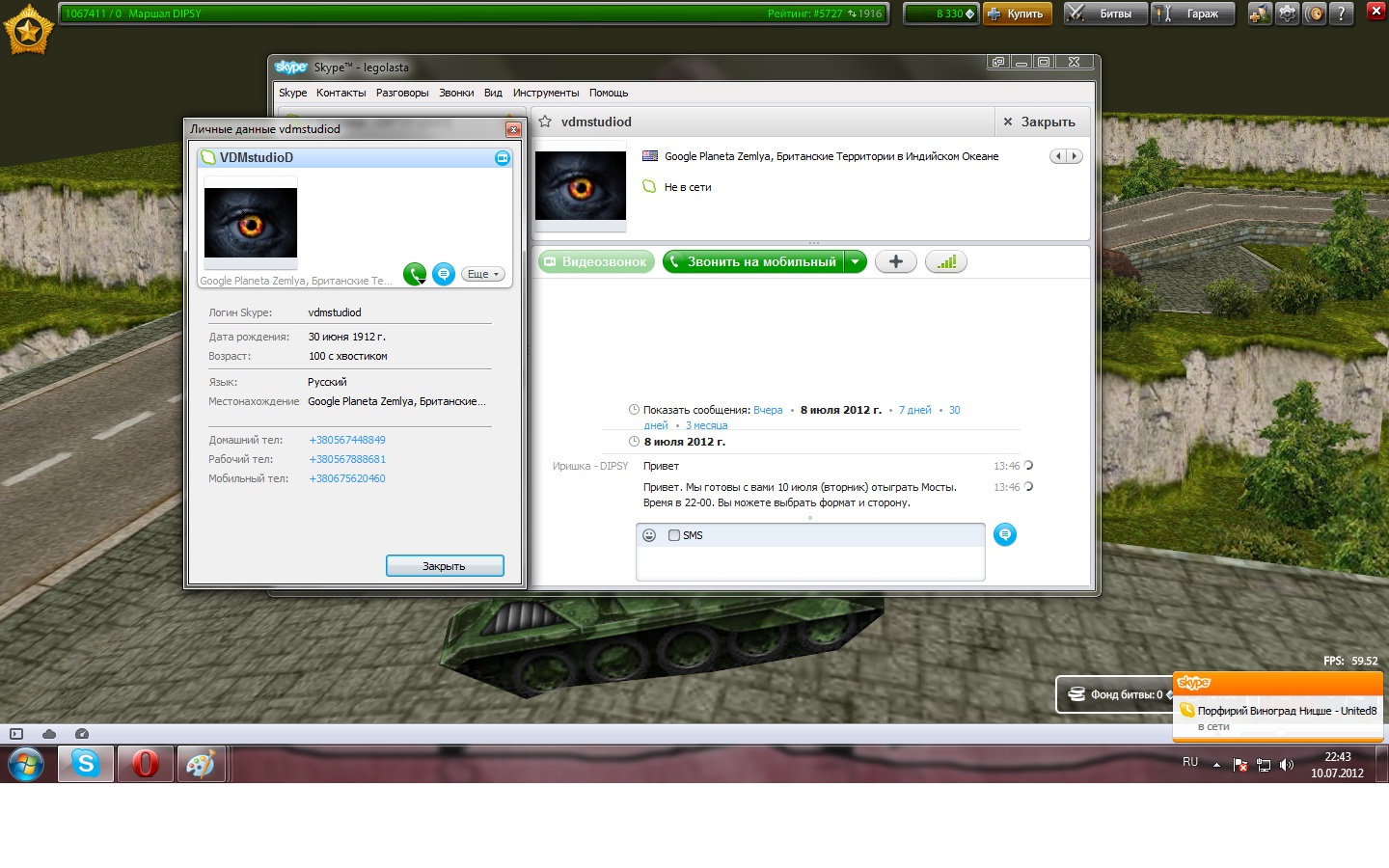The height and width of the screenshot is (868, 1389).
Task: Expand the Еще more dropdown in profile
Action: [x=483, y=274]
